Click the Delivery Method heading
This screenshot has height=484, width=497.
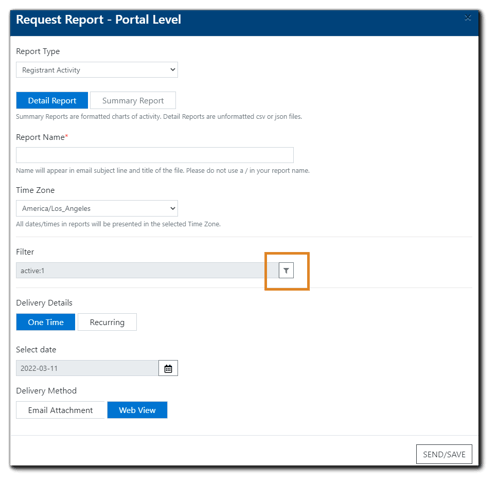tap(46, 391)
